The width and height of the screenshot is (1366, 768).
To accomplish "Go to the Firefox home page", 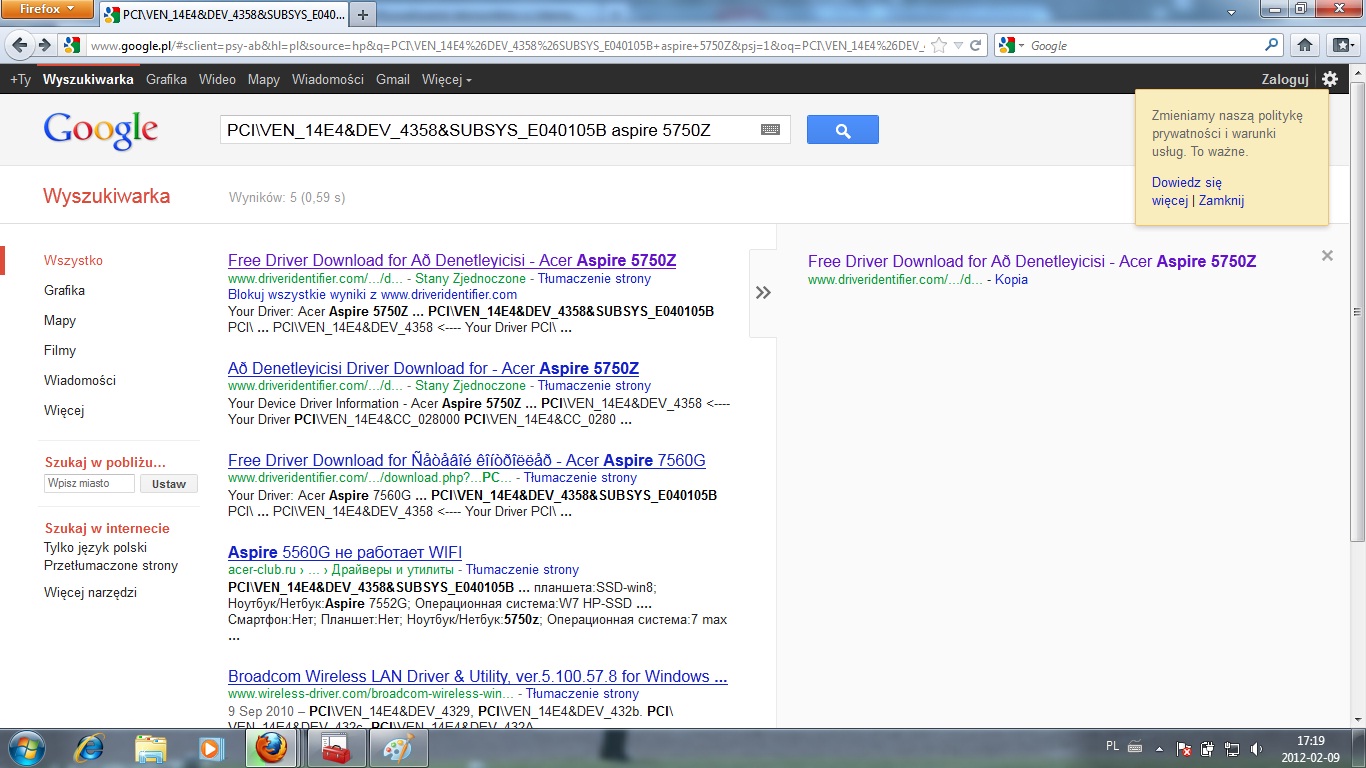I will click(1304, 45).
